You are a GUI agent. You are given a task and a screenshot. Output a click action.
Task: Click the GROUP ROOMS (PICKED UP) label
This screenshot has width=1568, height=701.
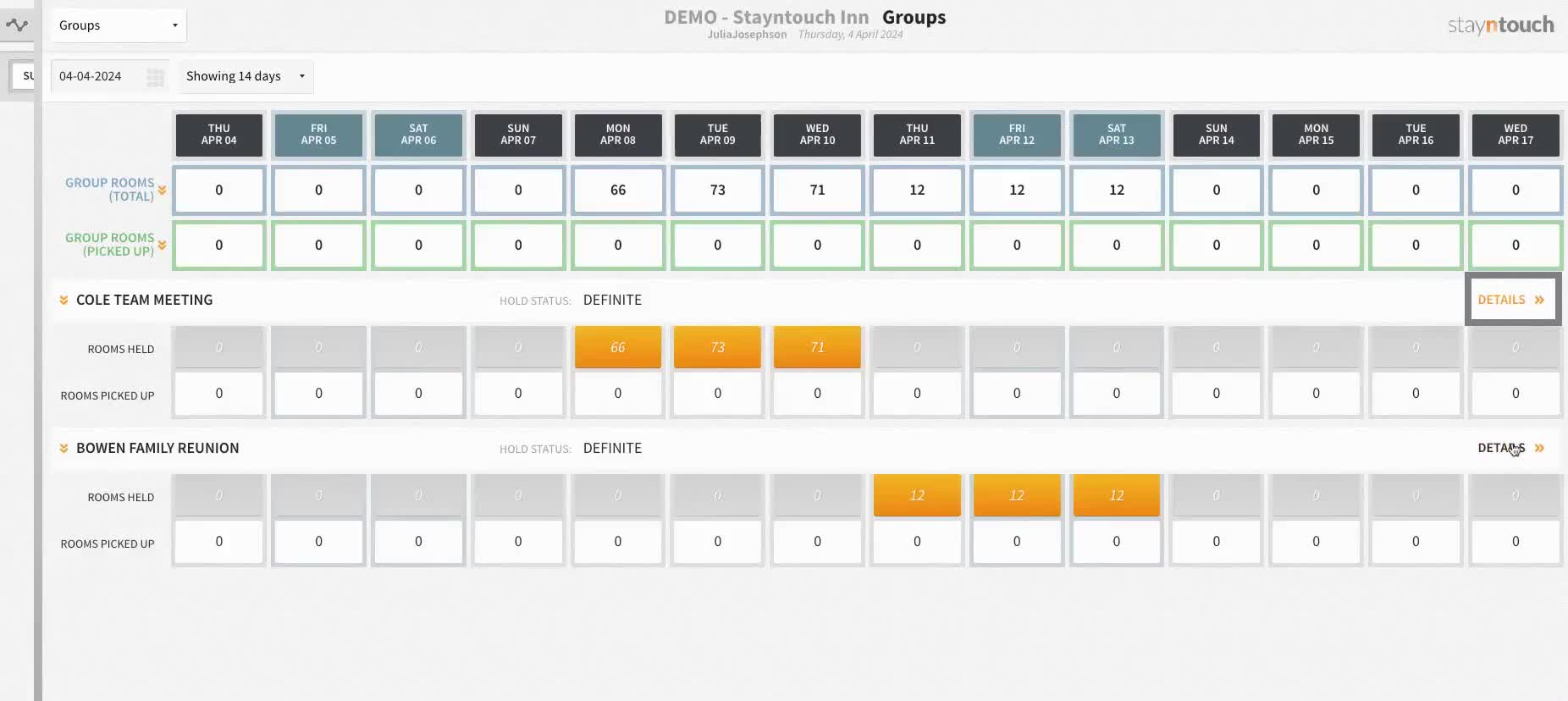[110, 245]
